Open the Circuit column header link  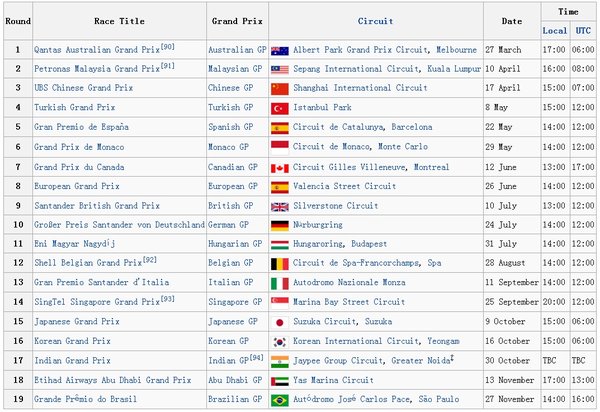[375, 20]
